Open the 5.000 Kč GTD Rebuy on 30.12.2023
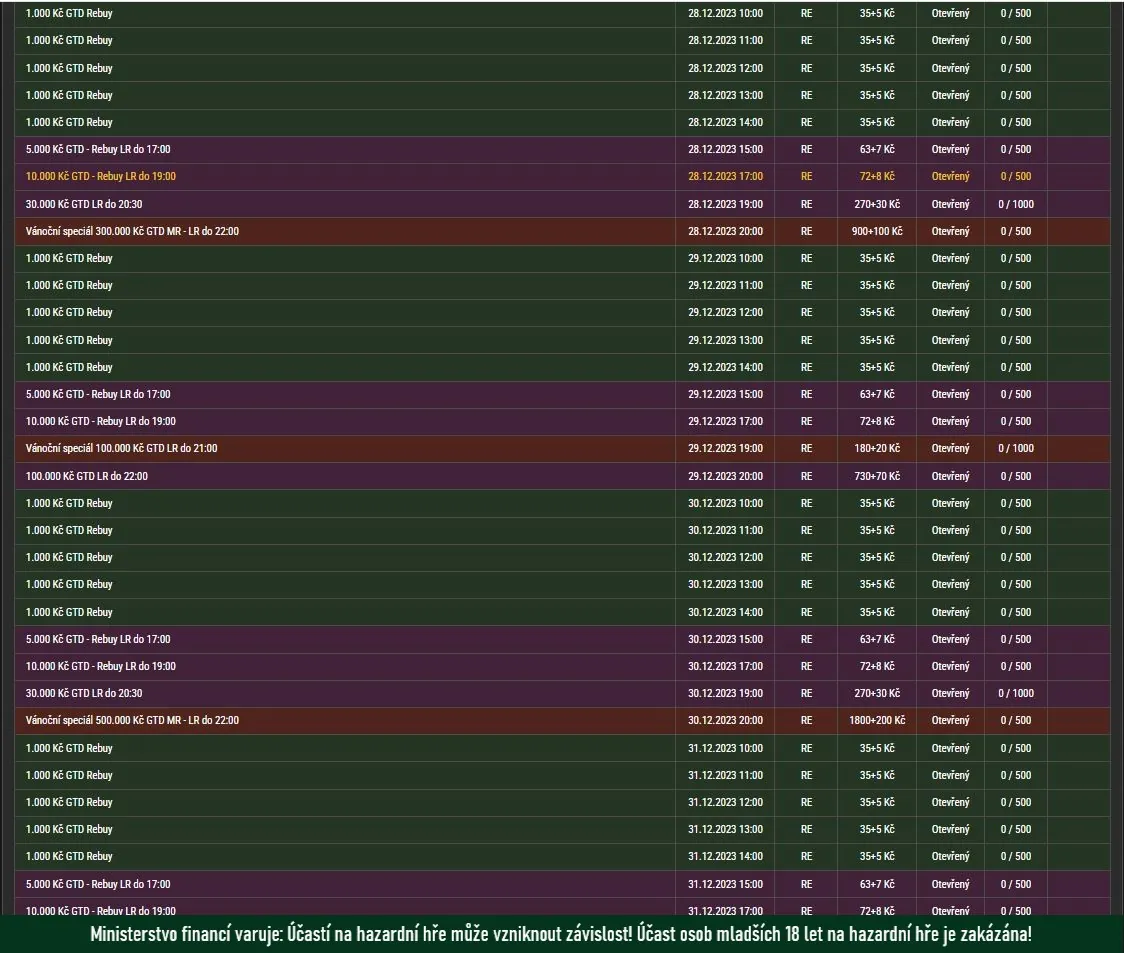Image resolution: width=1124 pixels, height=953 pixels. click(98, 639)
